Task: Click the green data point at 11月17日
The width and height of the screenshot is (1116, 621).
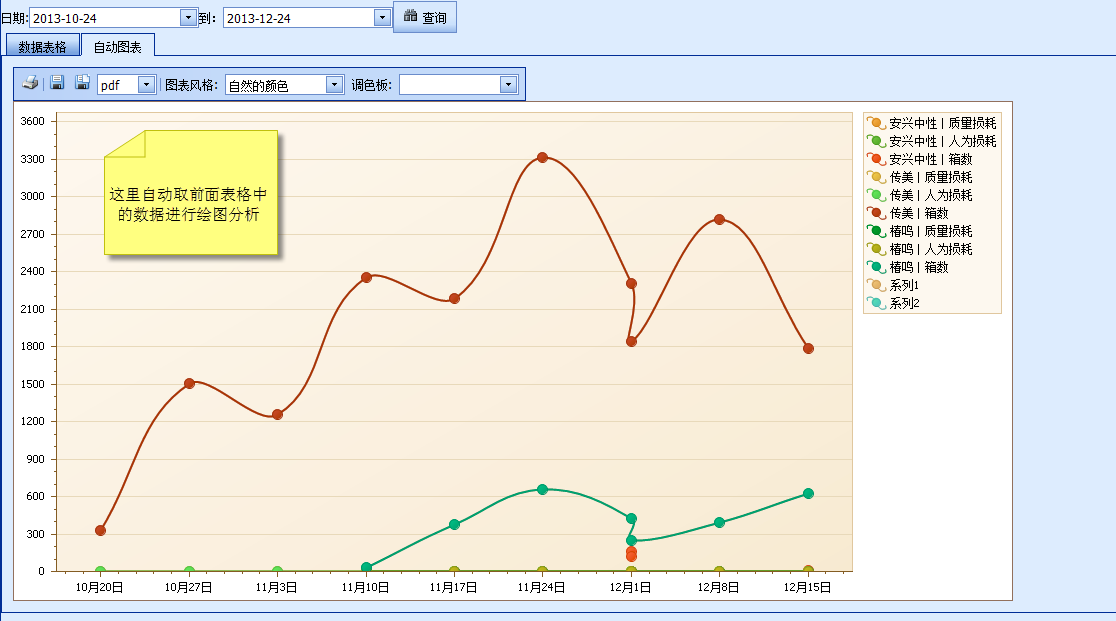Action: click(x=454, y=524)
